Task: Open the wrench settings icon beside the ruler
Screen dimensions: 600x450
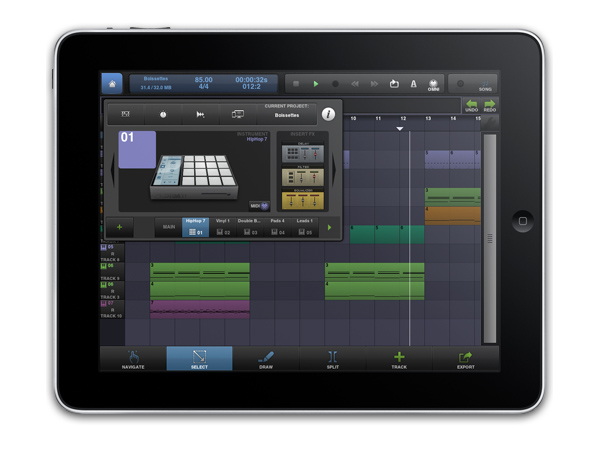Action: point(490,122)
